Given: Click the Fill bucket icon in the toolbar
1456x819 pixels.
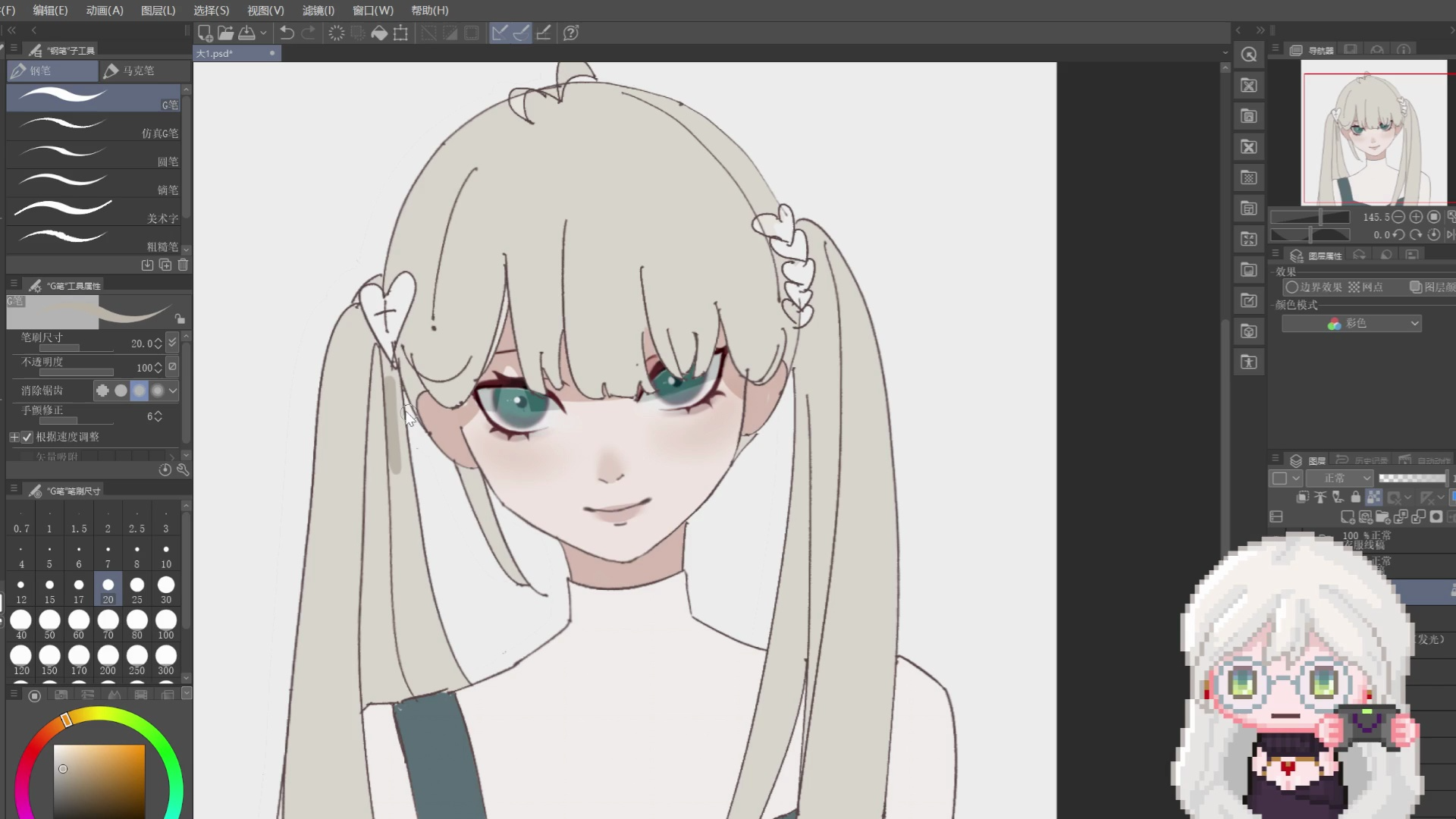Looking at the screenshot, I should pos(379,33).
